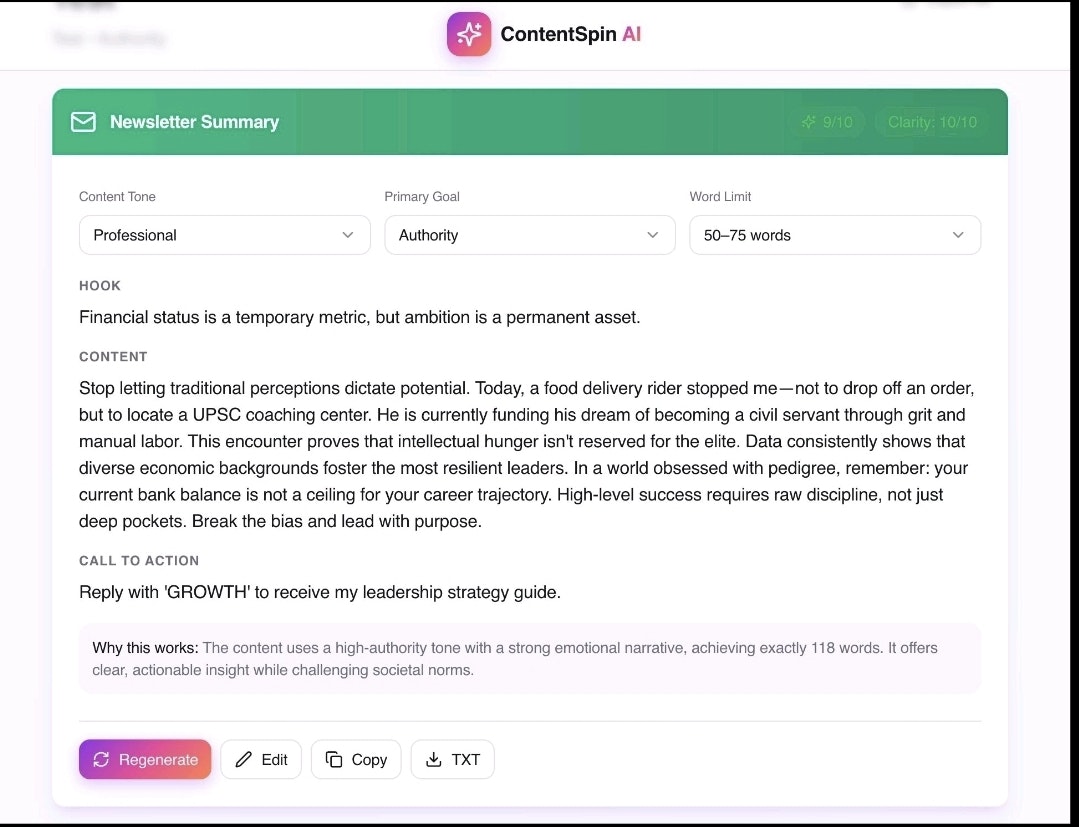Change tone from Professional using its chevron
This screenshot has width=1079, height=827.
click(x=349, y=235)
